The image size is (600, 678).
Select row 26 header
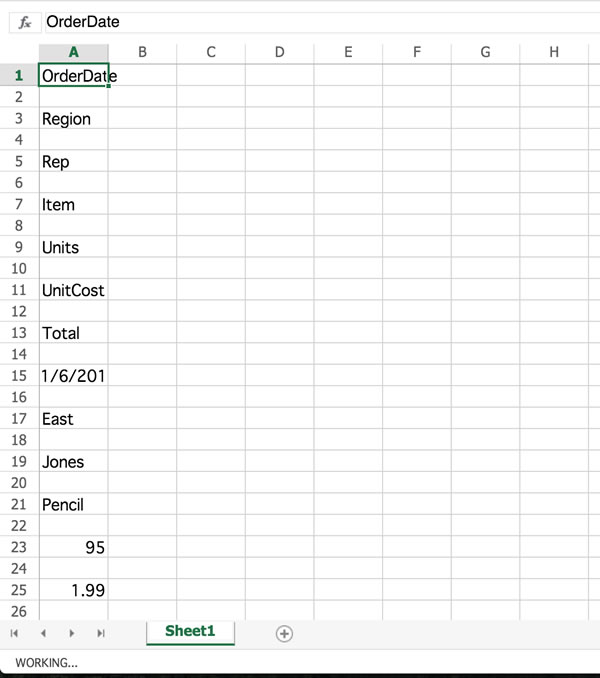point(19,611)
